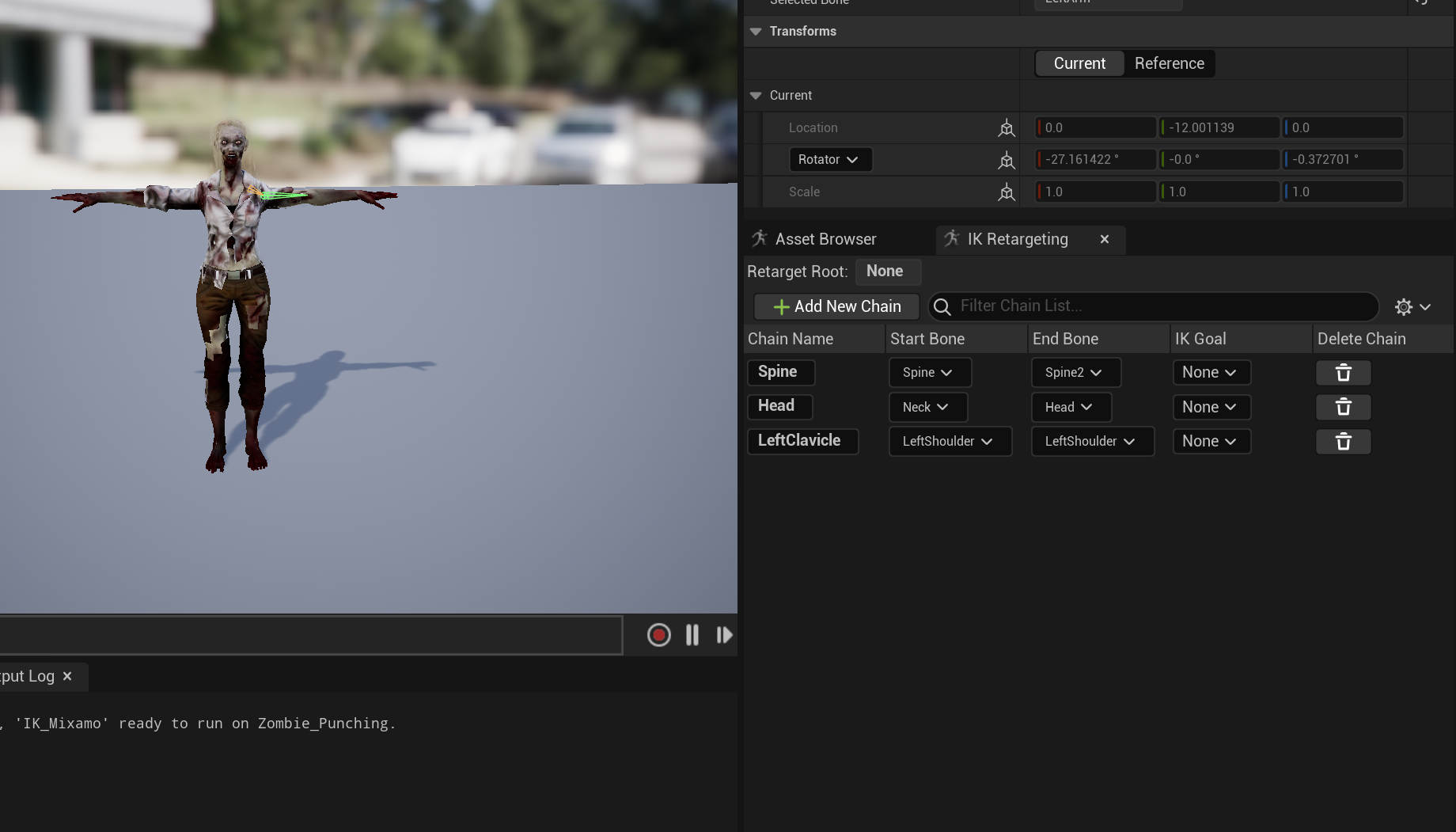The image size is (1456, 832).
Task: Click the End Bone column header
Action: pos(1099,339)
